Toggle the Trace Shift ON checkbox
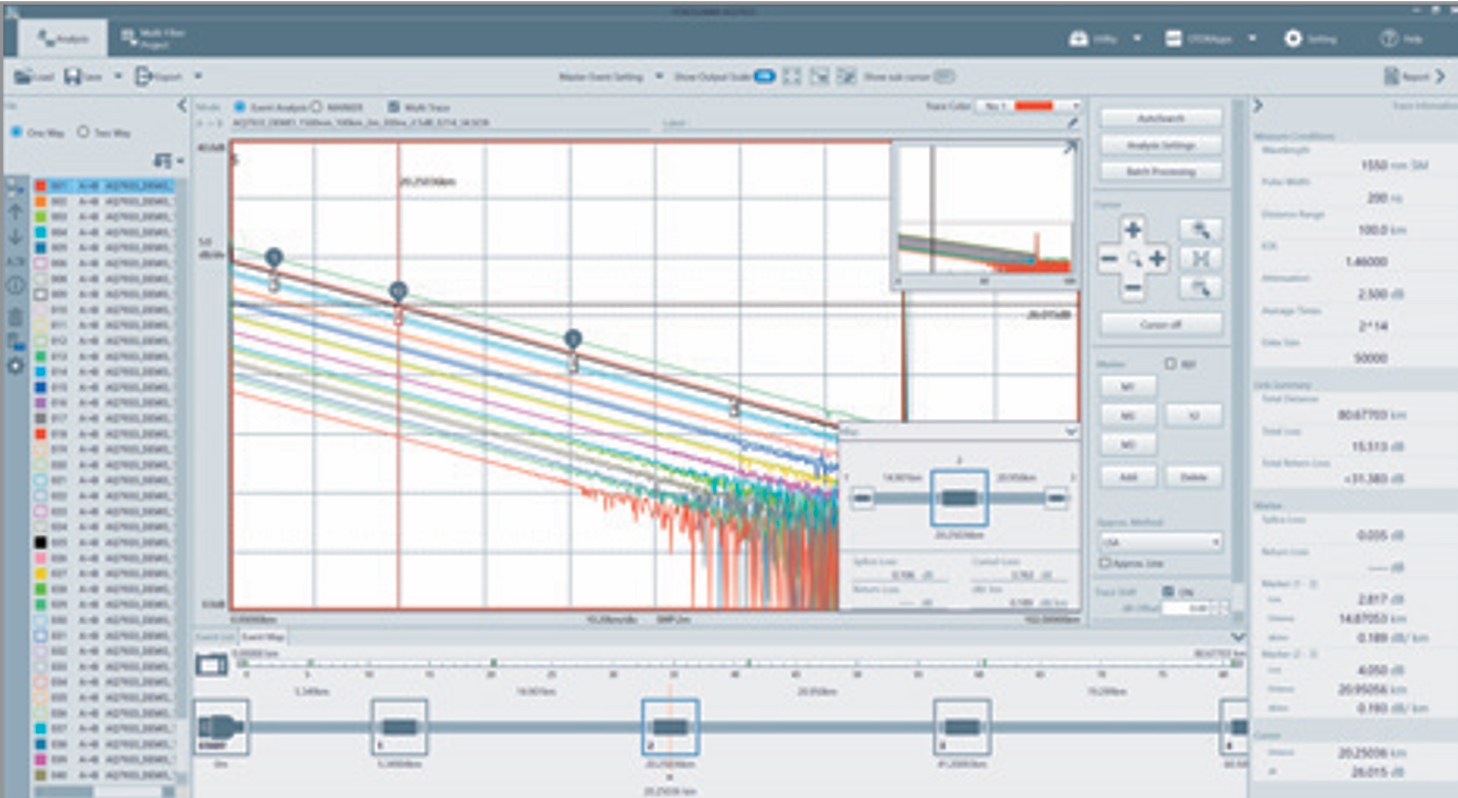Viewport: 1458px width, 798px height. click(1169, 592)
